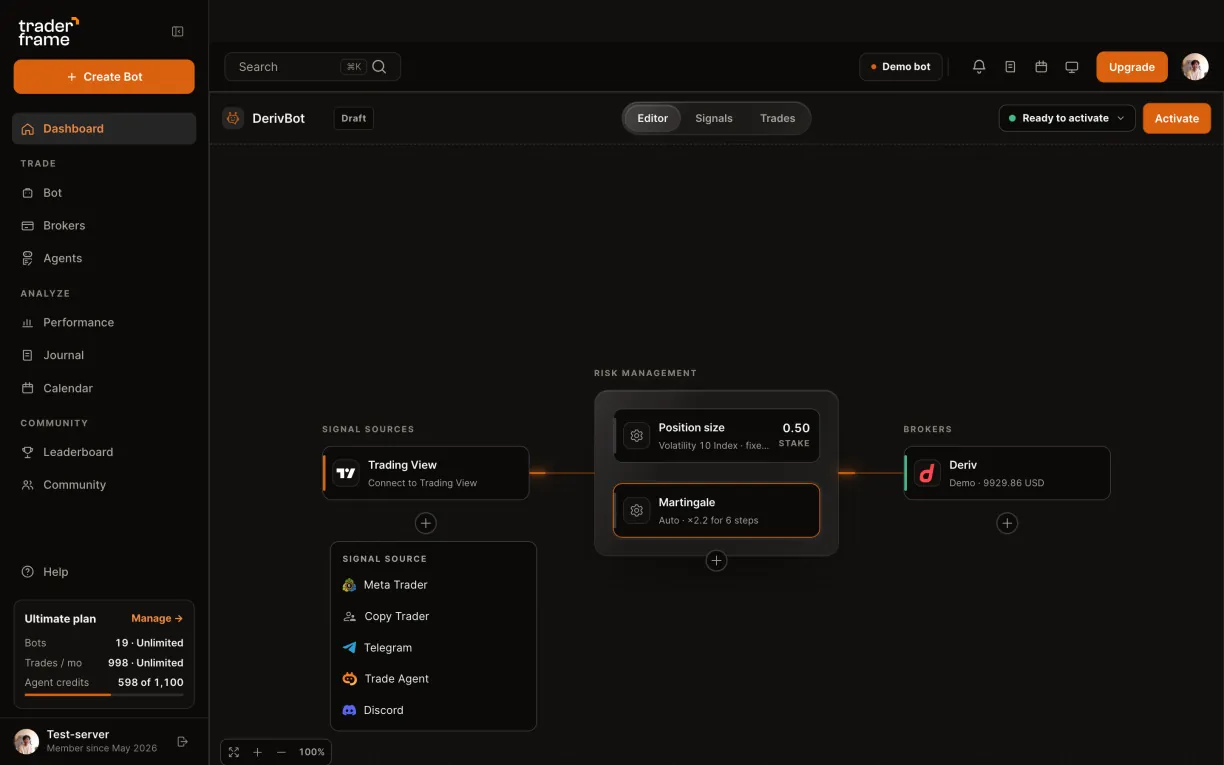Open the document icon in top bar

(1010, 67)
